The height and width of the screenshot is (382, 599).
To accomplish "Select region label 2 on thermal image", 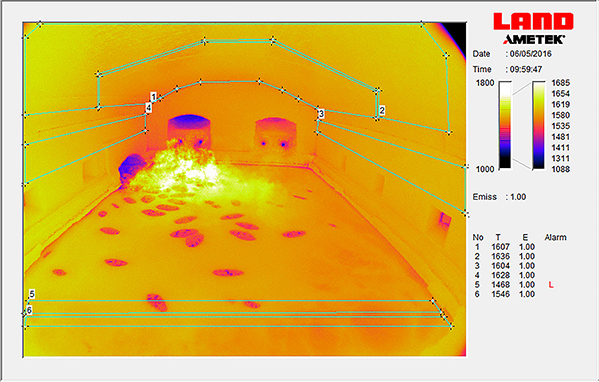I will click(x=382, y=110).
